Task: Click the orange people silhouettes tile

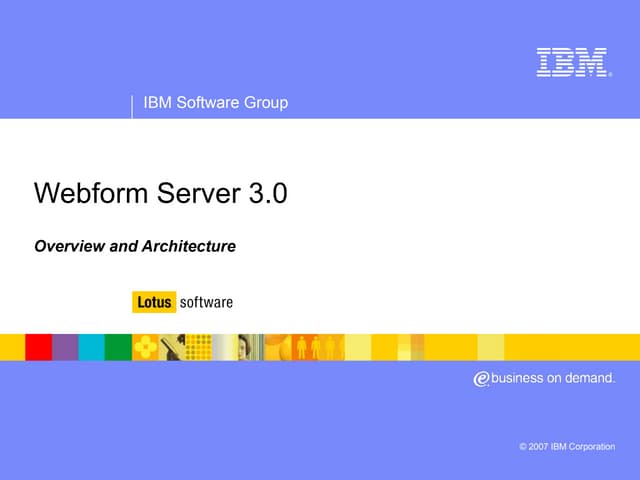Action: (317, 347)
